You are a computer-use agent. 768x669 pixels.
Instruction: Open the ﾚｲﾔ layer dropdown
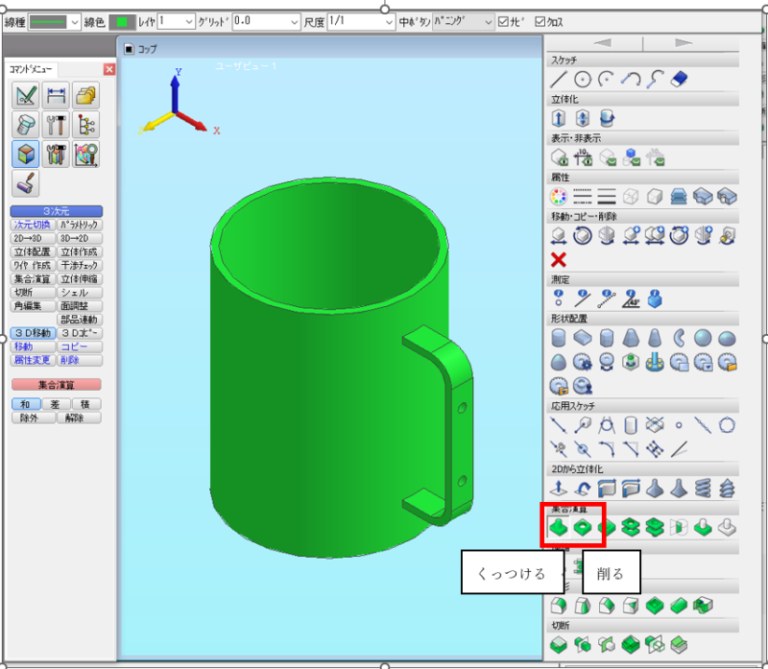coord(188,21)
